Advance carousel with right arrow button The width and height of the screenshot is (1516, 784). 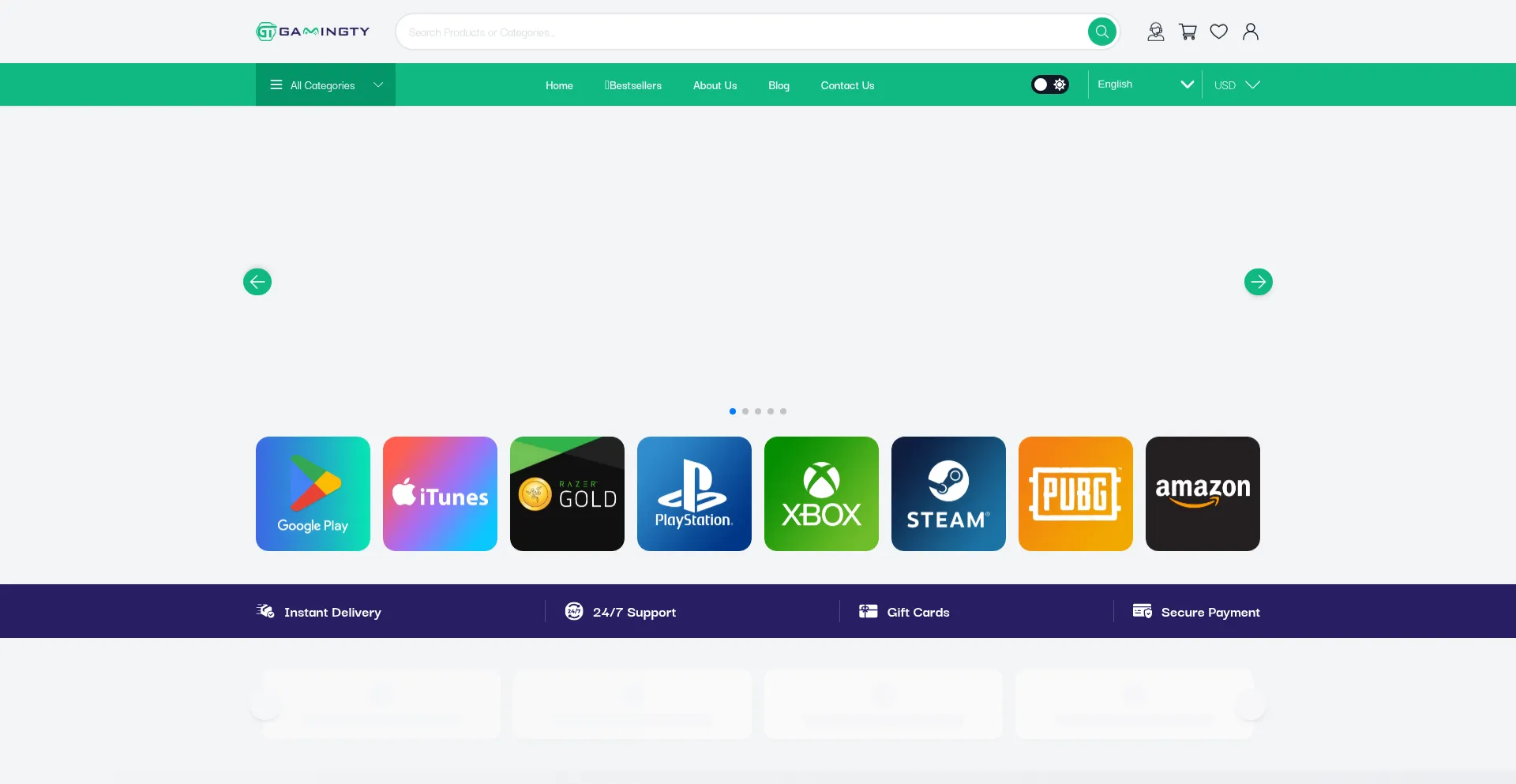1258,282
